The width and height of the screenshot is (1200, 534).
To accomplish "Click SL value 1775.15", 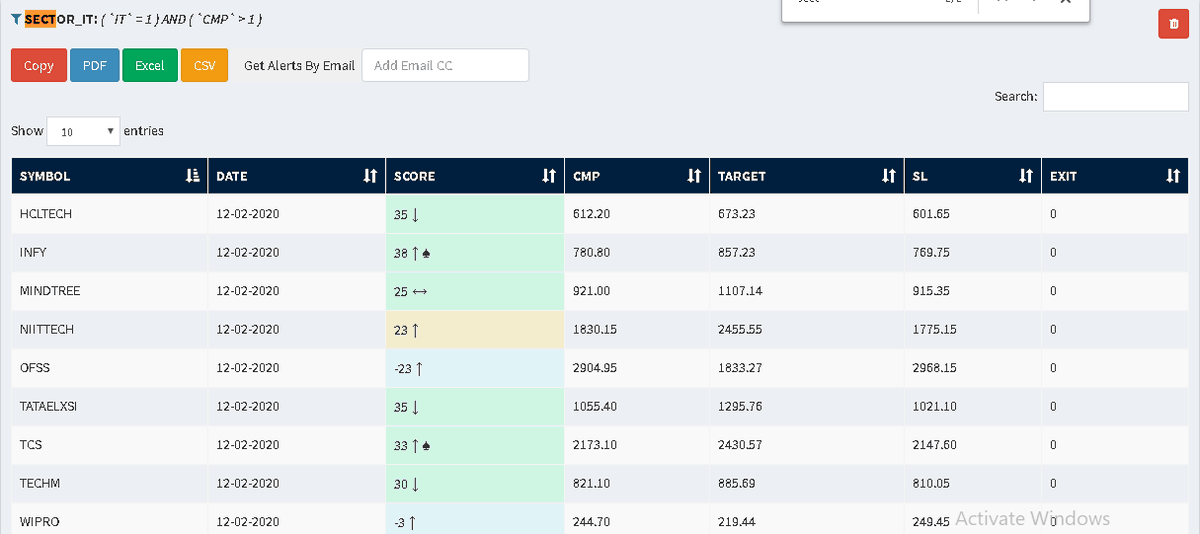I will coord(935,329).
